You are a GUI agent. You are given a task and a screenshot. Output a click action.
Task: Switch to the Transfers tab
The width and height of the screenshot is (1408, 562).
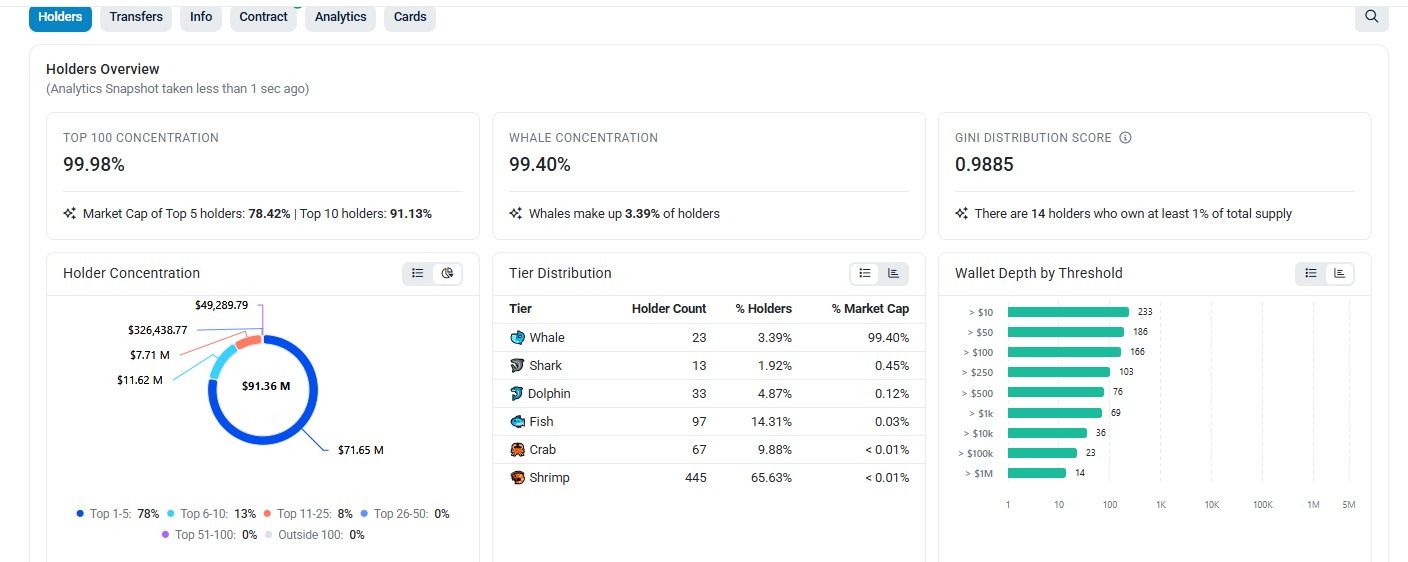click(x=136, y=17)
